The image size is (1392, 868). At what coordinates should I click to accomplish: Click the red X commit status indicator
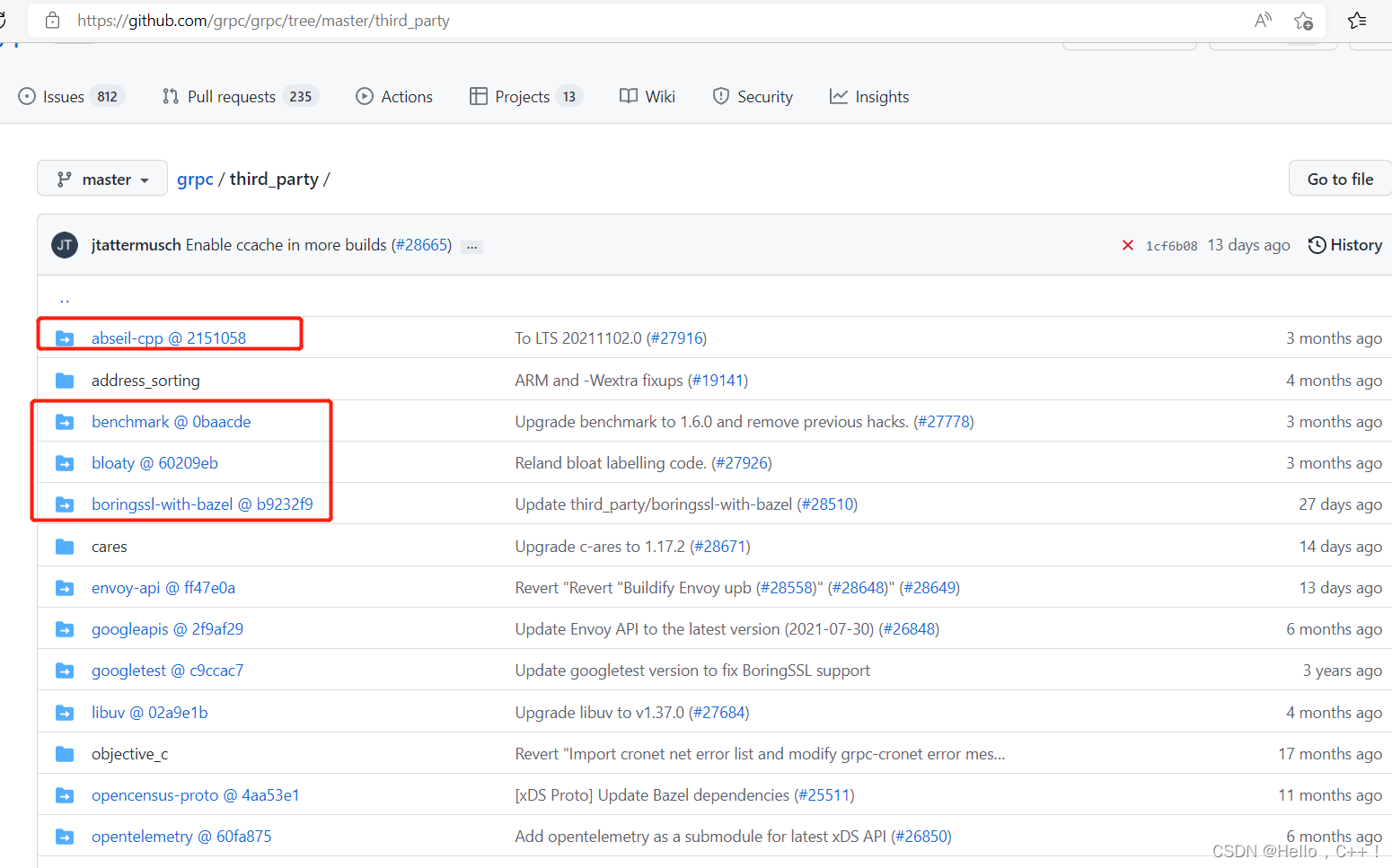tap(1128, 244)
